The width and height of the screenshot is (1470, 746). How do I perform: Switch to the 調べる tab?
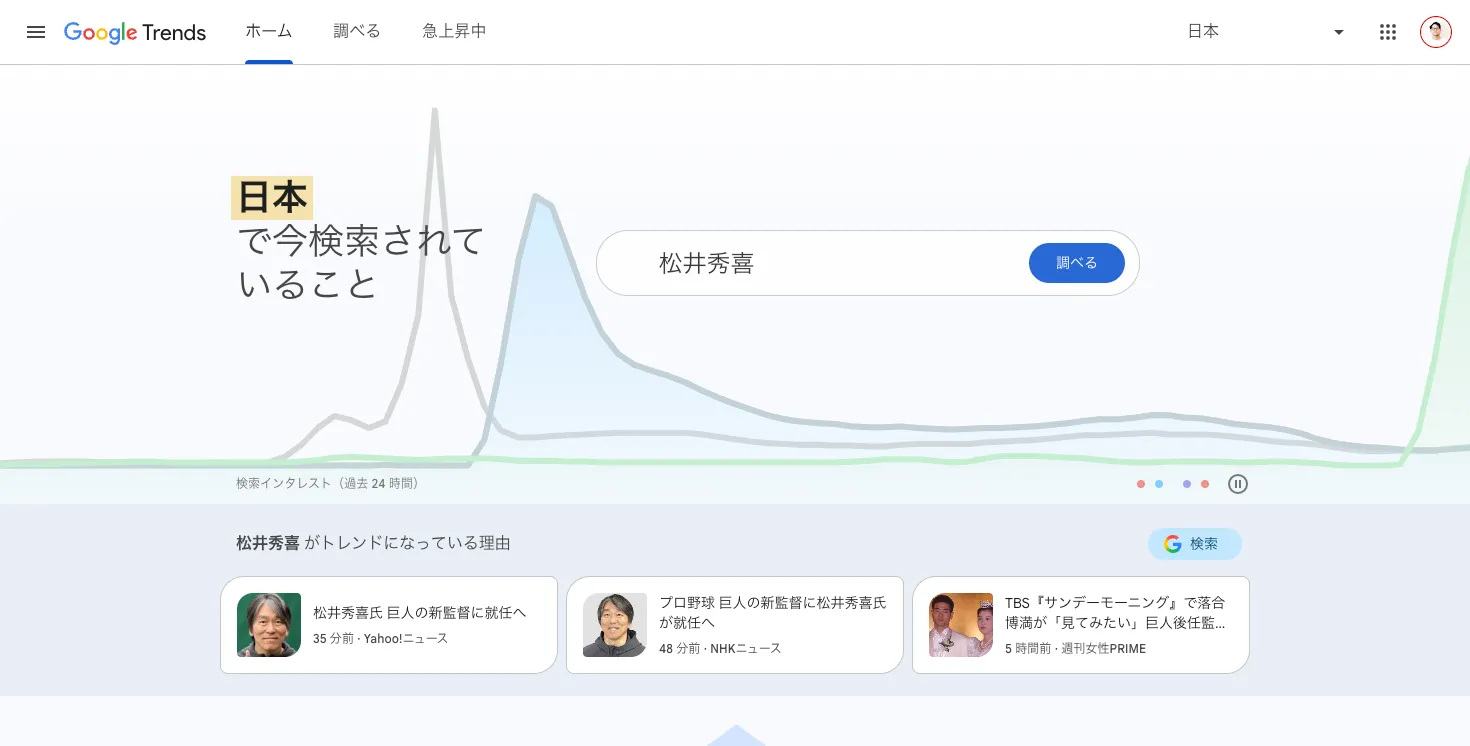coord(357,32)
